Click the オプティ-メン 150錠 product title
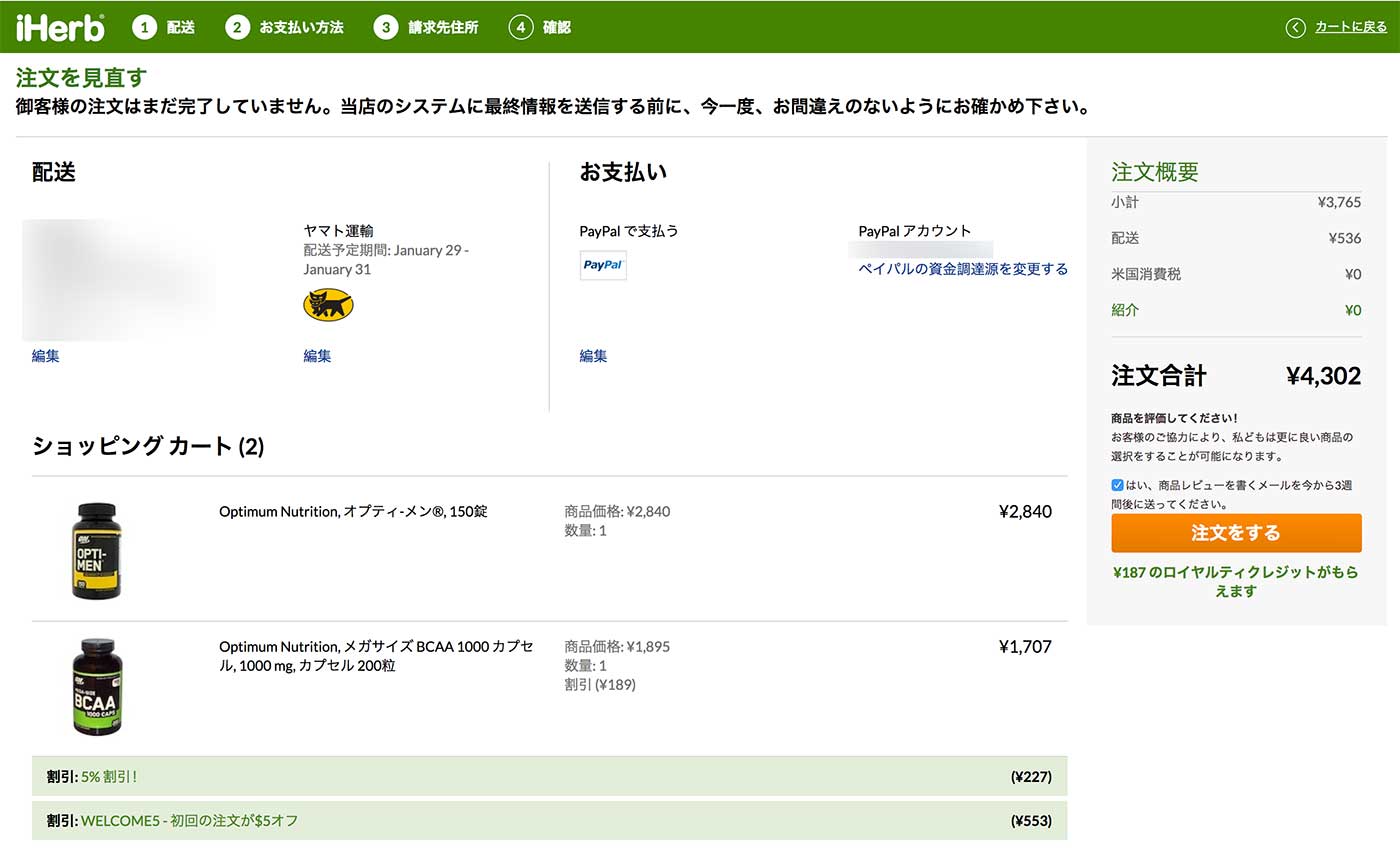Image resolution: width=1400 pixels, height=850 pixels. click(353, 511)
